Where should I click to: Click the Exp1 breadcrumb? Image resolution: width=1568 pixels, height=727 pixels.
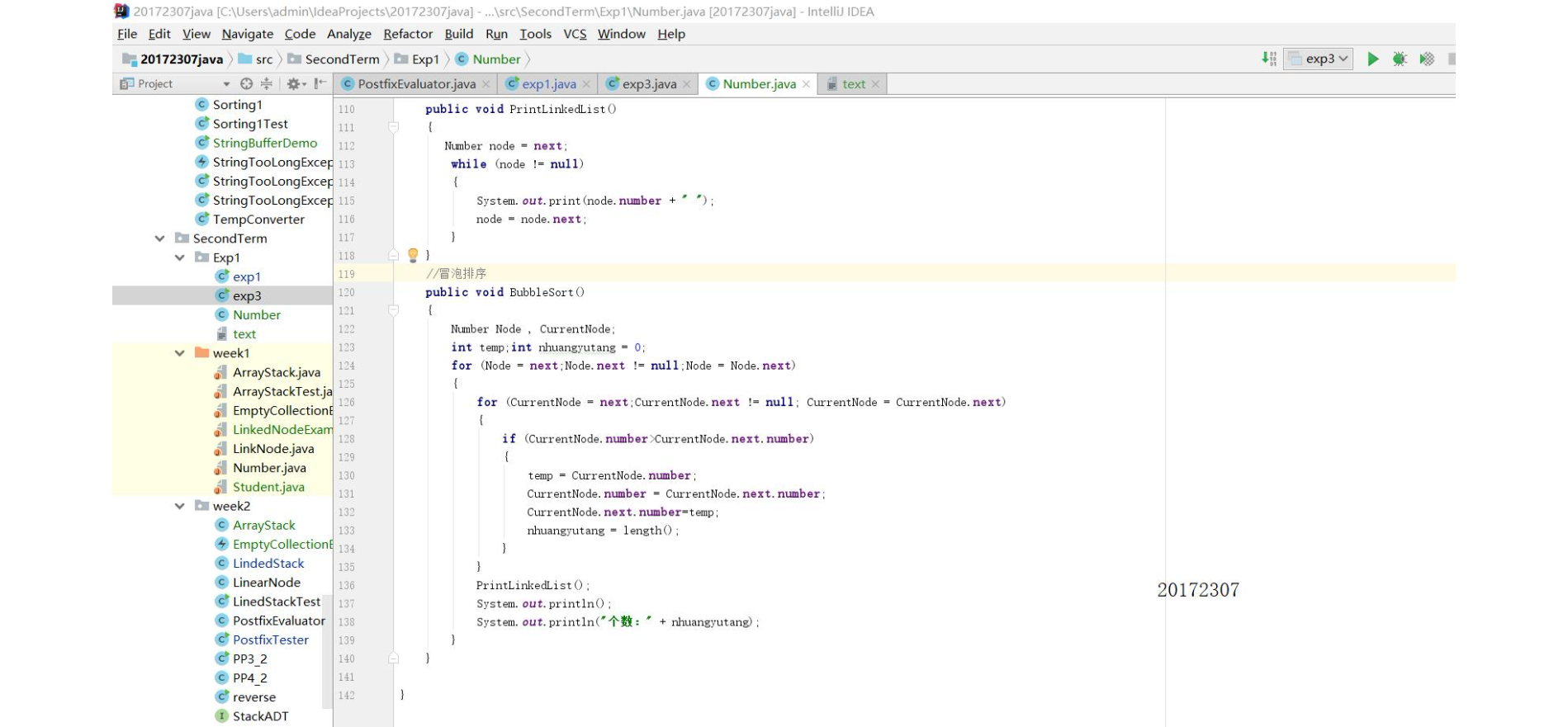point(417,59)
